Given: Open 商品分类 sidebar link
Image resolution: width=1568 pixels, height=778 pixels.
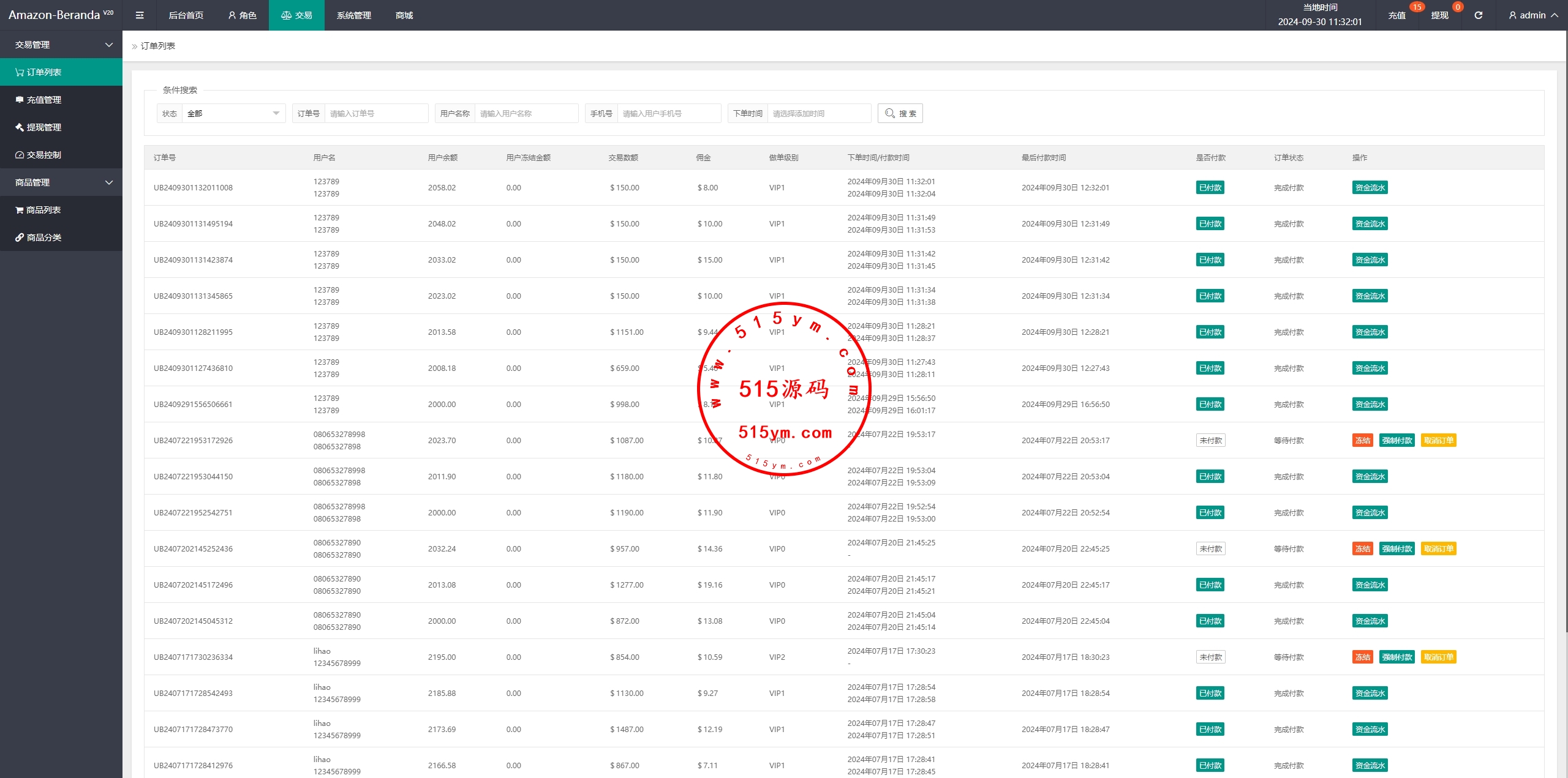Looking at the screenshot, I should (x=44, y=238).
